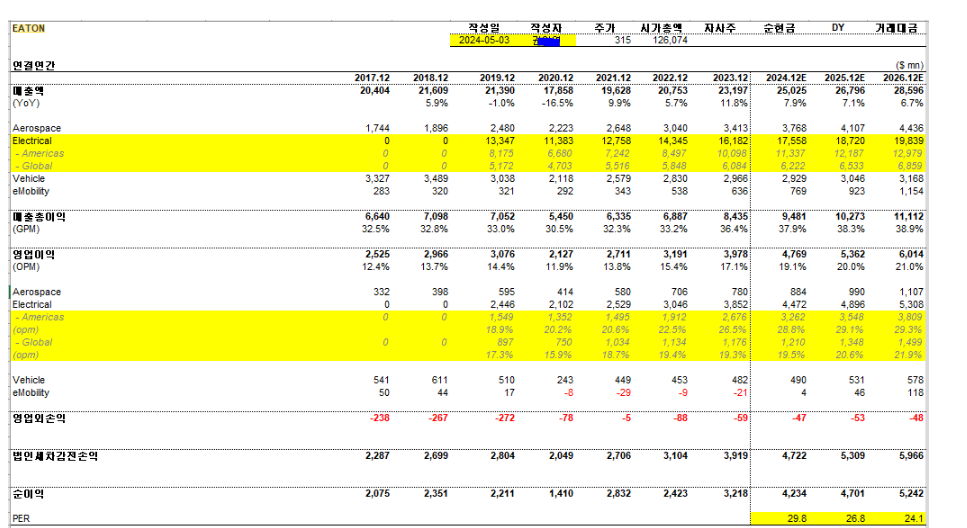The height and width of the screenshot is (528, 967).
Task: Select PER value 29.8
Action: (x=797, y=519)
